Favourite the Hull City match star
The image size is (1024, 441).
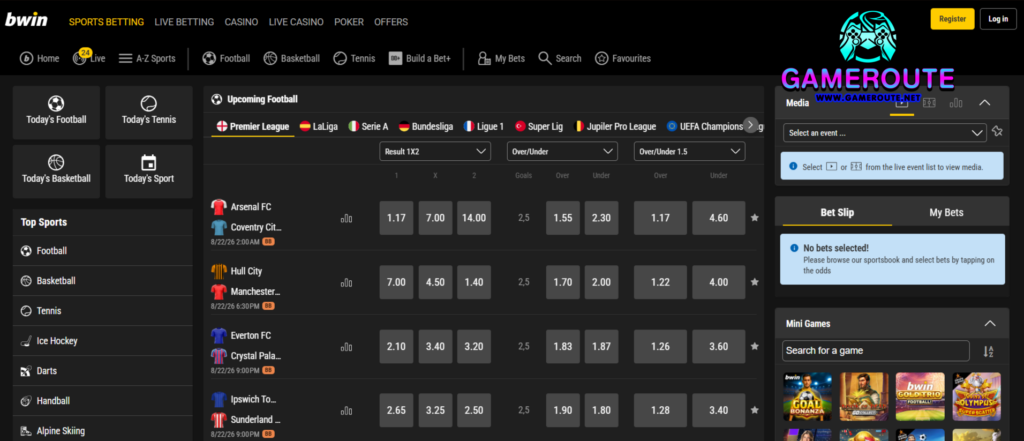pos(755,282)
